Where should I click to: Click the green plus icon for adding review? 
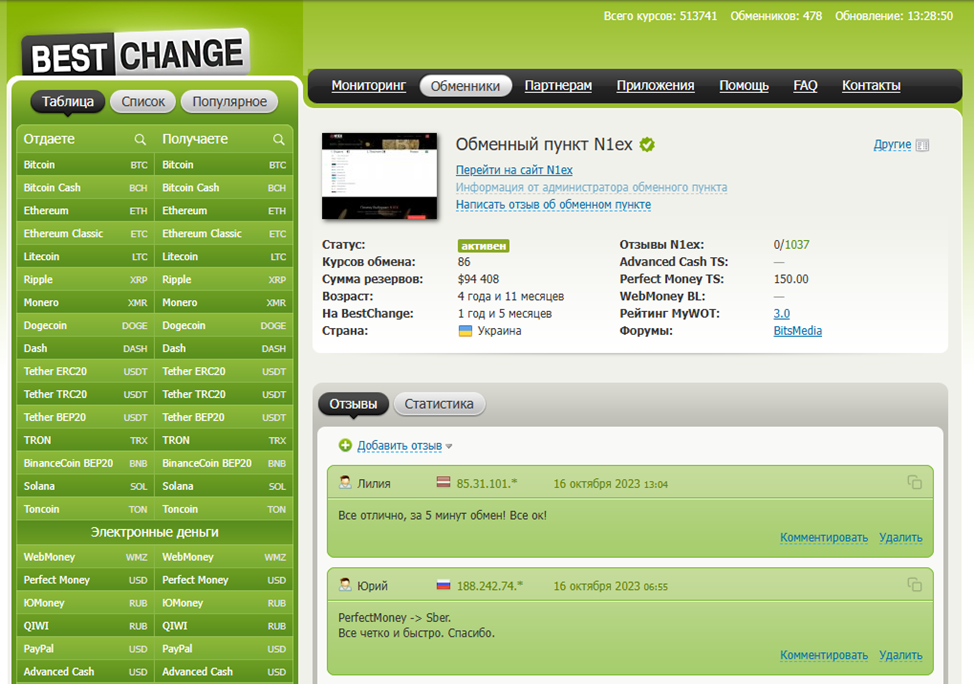[345, 445]
